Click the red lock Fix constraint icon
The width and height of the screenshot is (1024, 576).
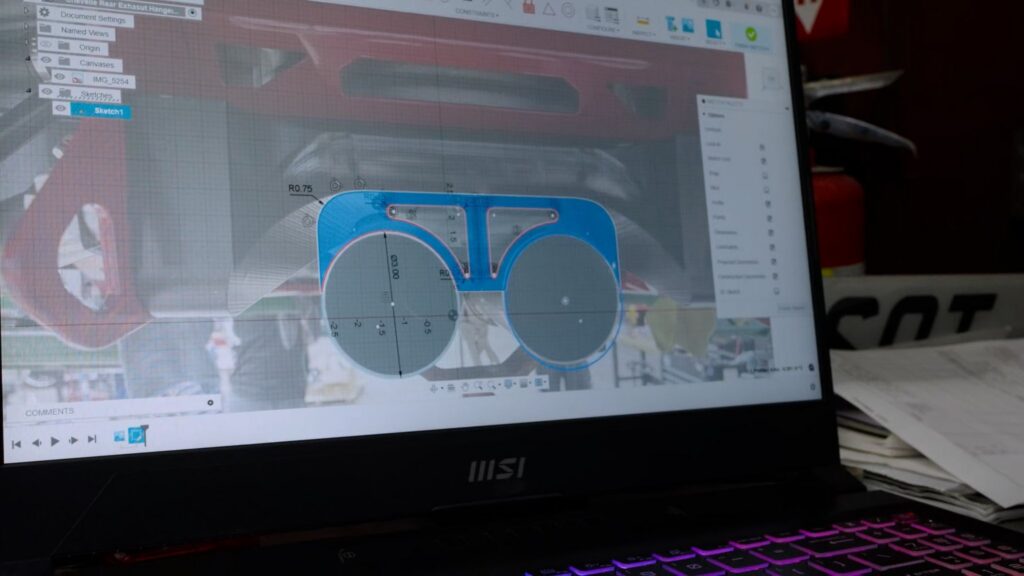[x=528, y=7]
